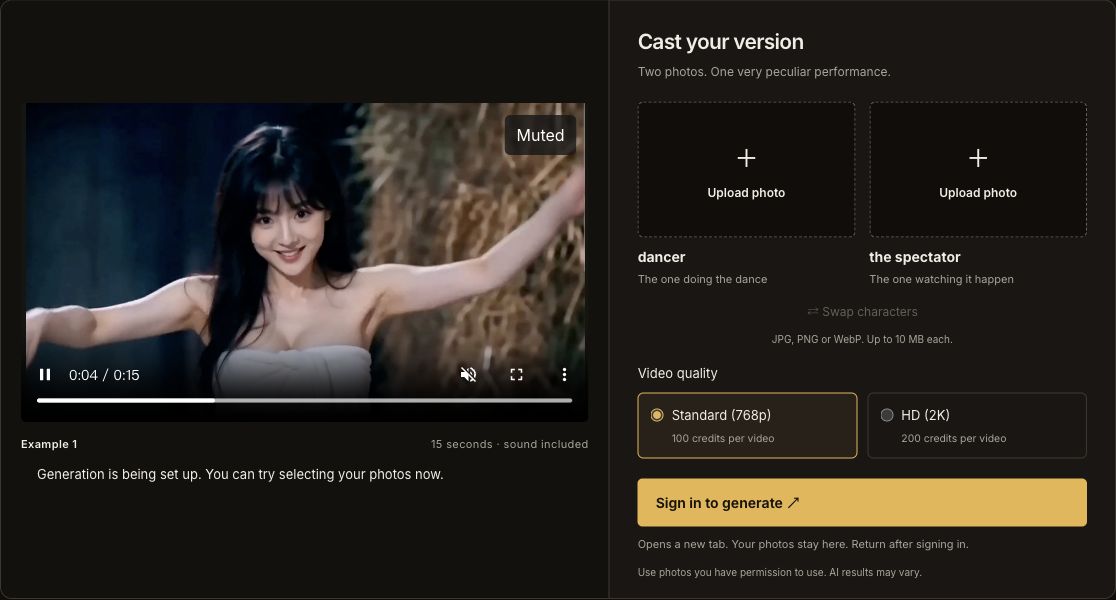1116x600 pixels.
Task: Click '15 seconds · sound included' text
Action: tap(510, 444)
